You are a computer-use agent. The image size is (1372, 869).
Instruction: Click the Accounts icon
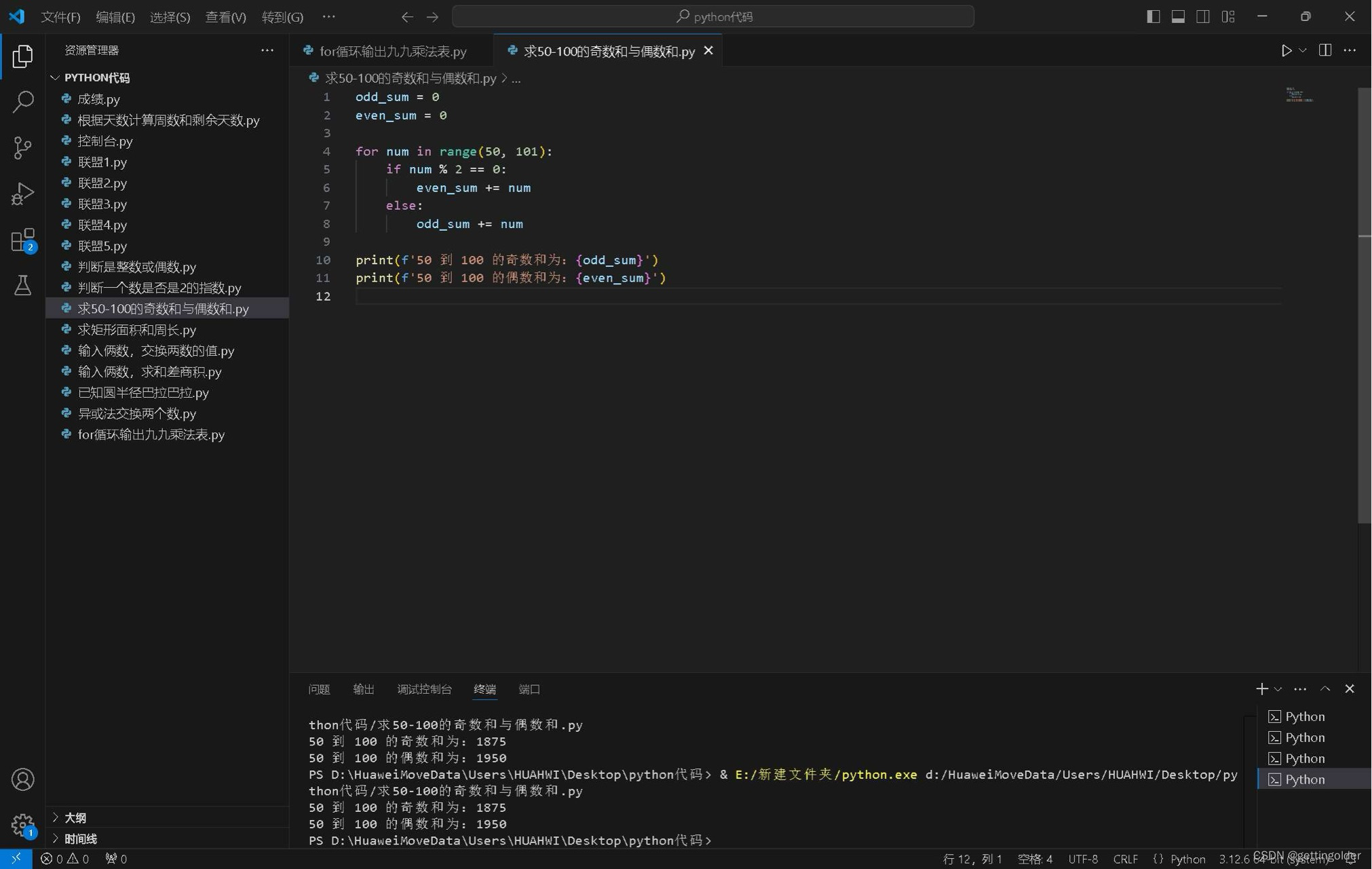tap(22, 779)
